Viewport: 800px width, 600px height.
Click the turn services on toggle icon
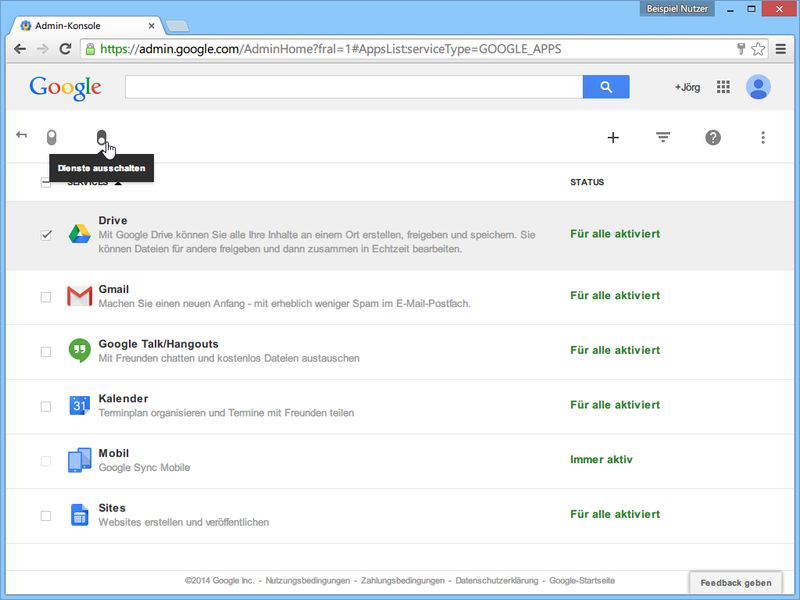tap(52, 137)
